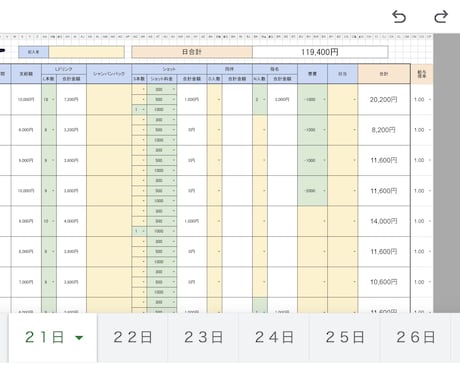Select the 指名 amount cell in the 20,200円 row
Viewport: 460px width, 380px height.
coord(282,99)
